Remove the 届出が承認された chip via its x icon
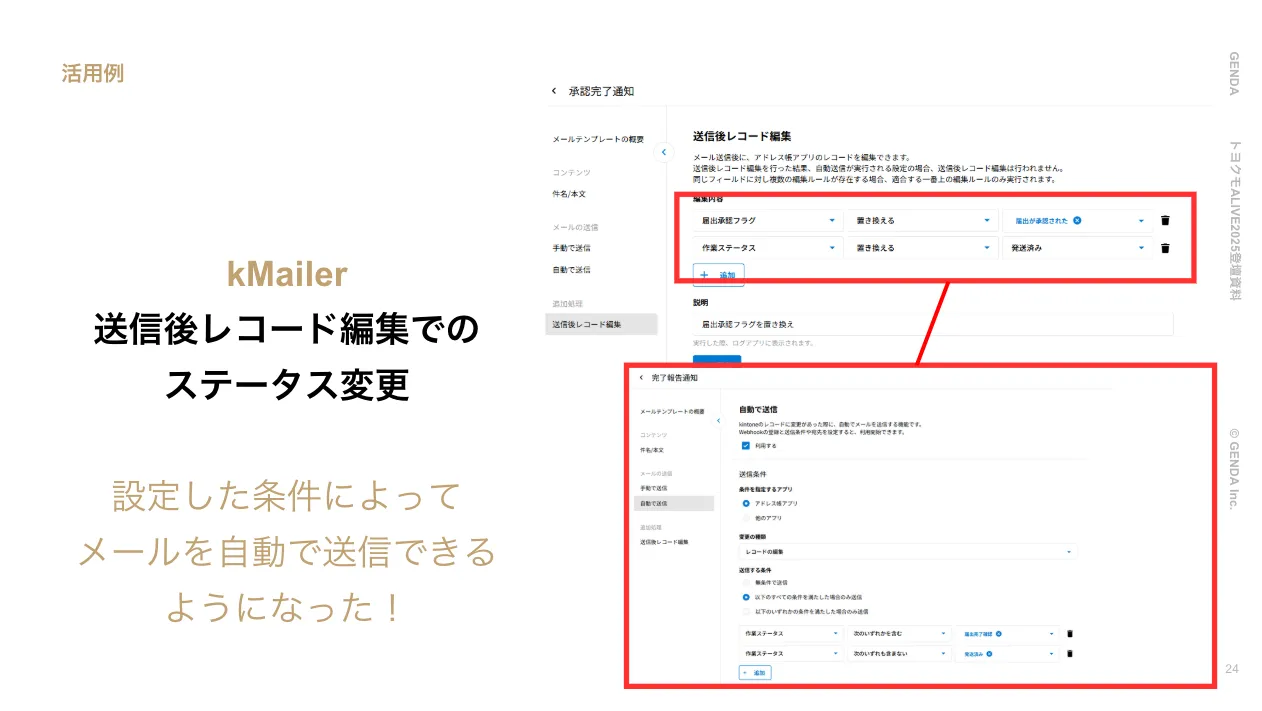 pos(1077,221)
